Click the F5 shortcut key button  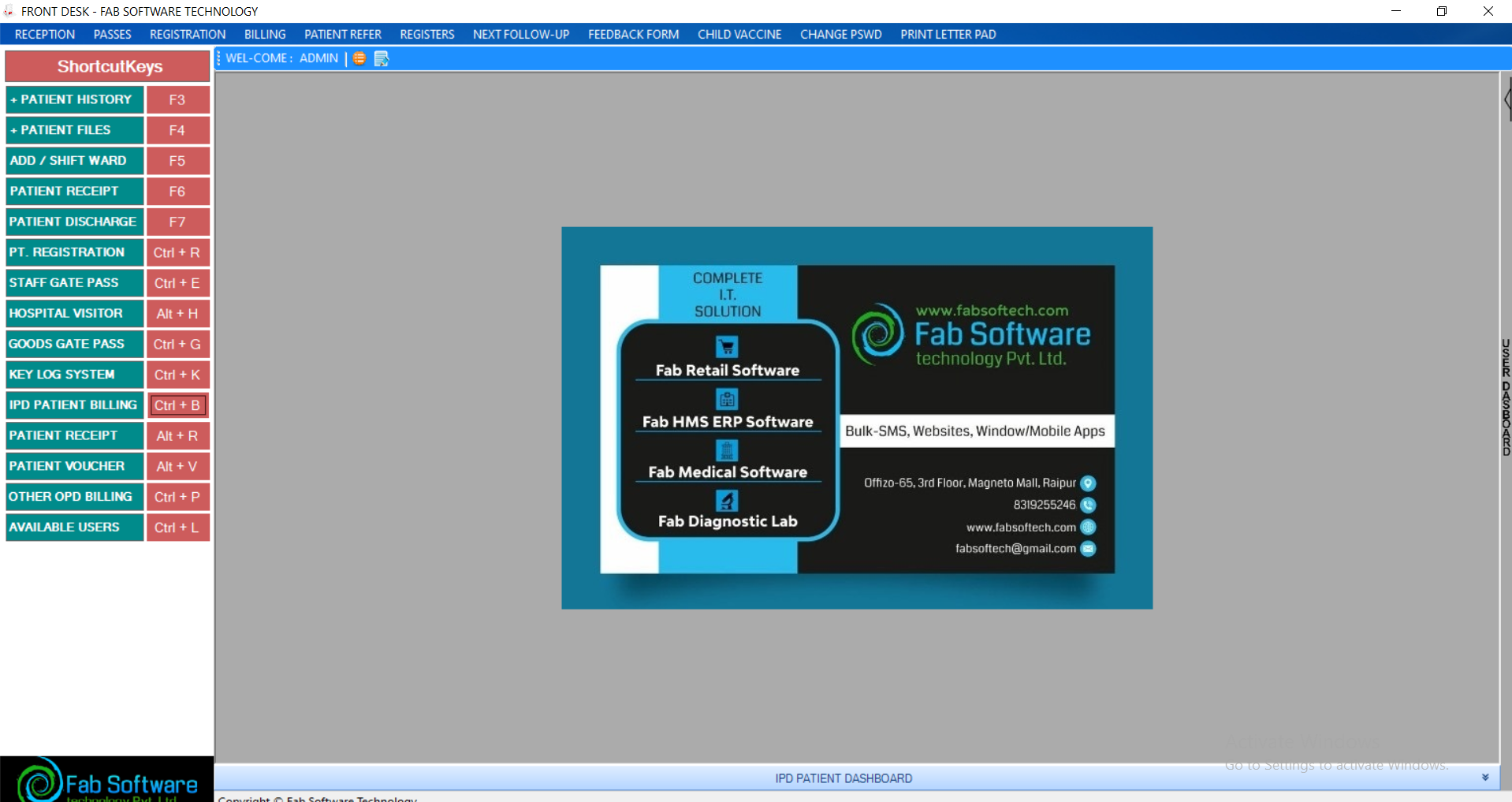tap(177, 161)
